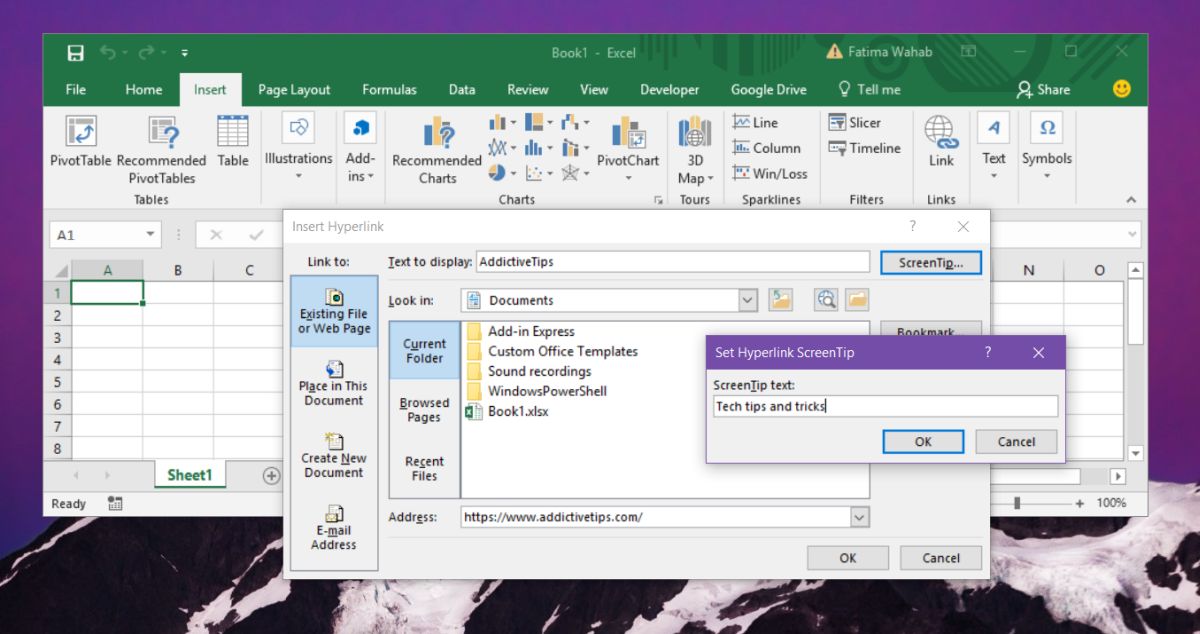The height and width of the screenshot is (634, 1200).
Task: Launch the 3D Map tool
Action: tap(695, 150)
